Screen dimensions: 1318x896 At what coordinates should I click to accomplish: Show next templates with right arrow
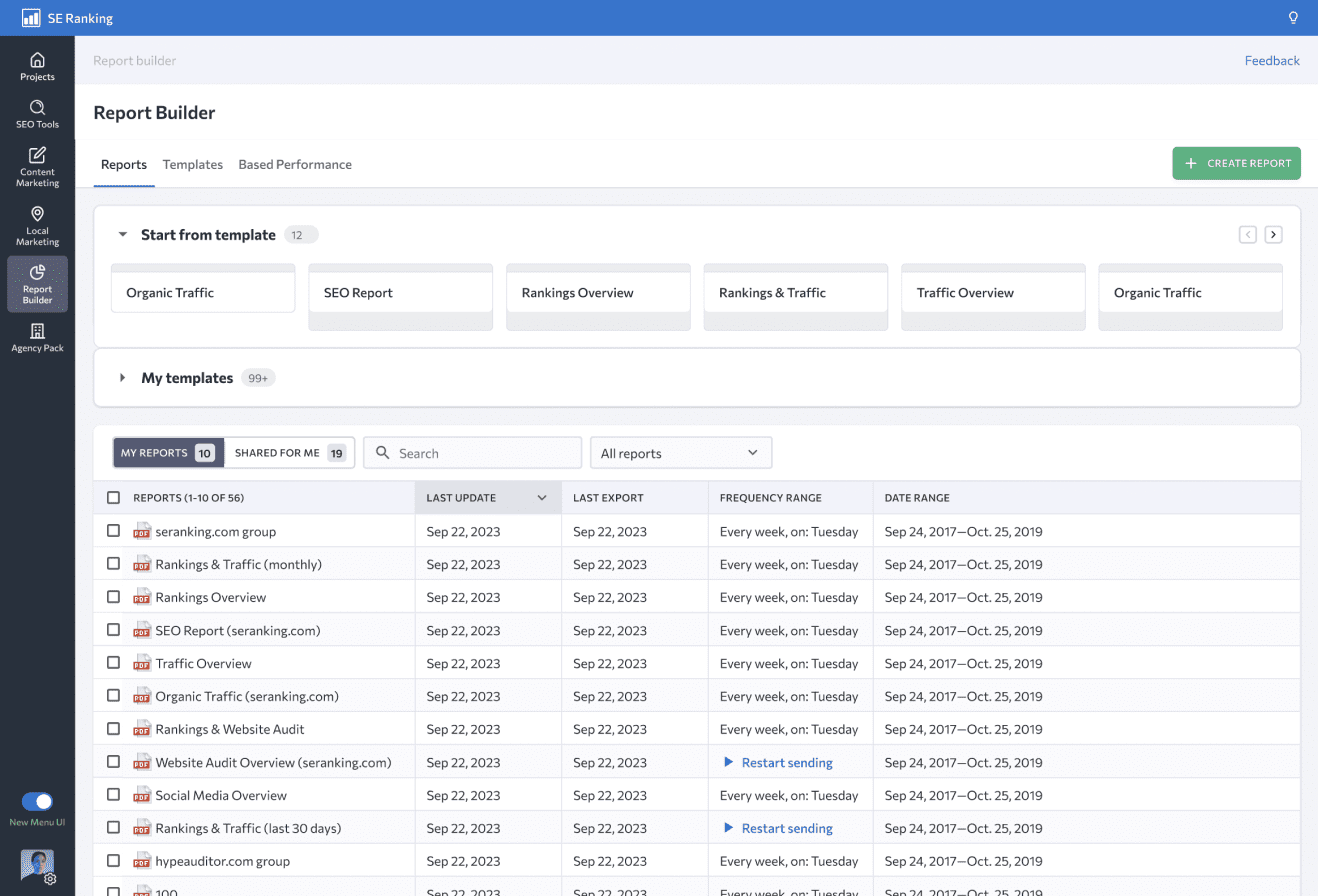(1273, 235)
